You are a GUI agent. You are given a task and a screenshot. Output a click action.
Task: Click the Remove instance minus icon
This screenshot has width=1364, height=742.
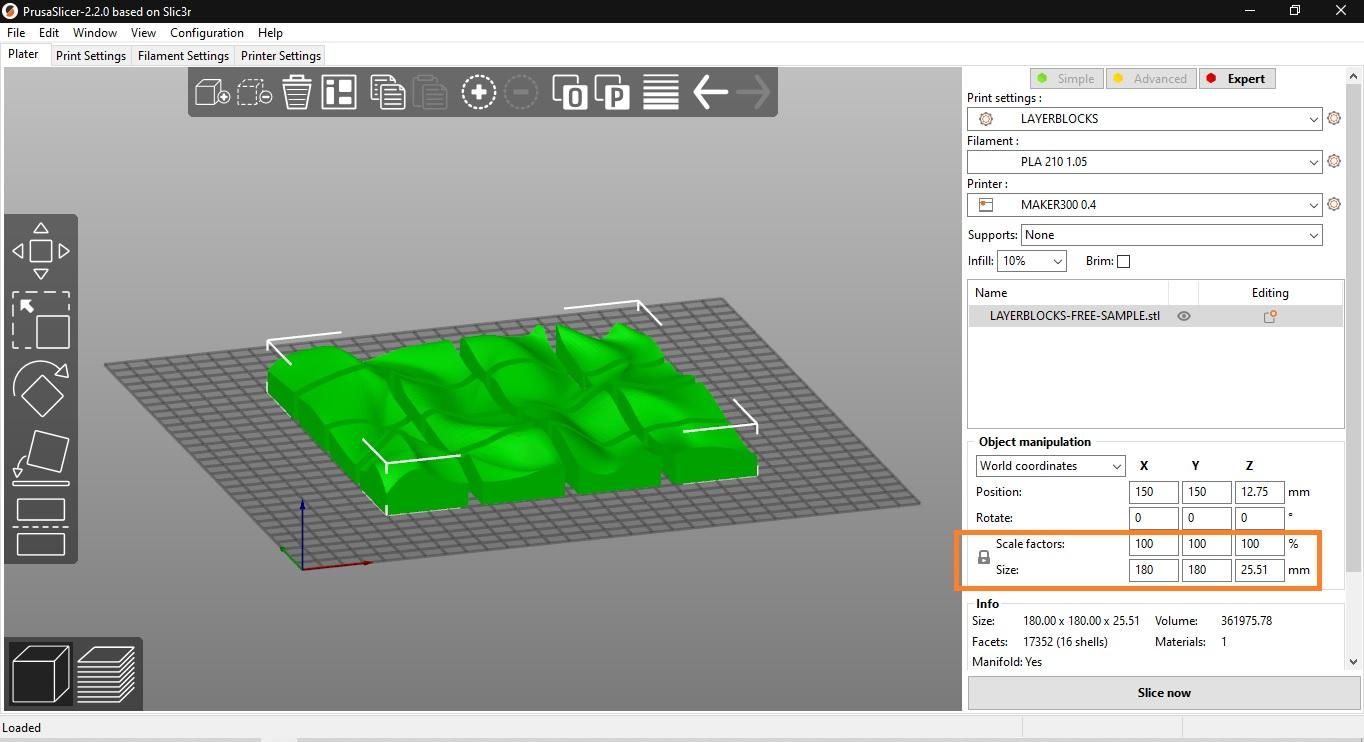click(521, 93)
